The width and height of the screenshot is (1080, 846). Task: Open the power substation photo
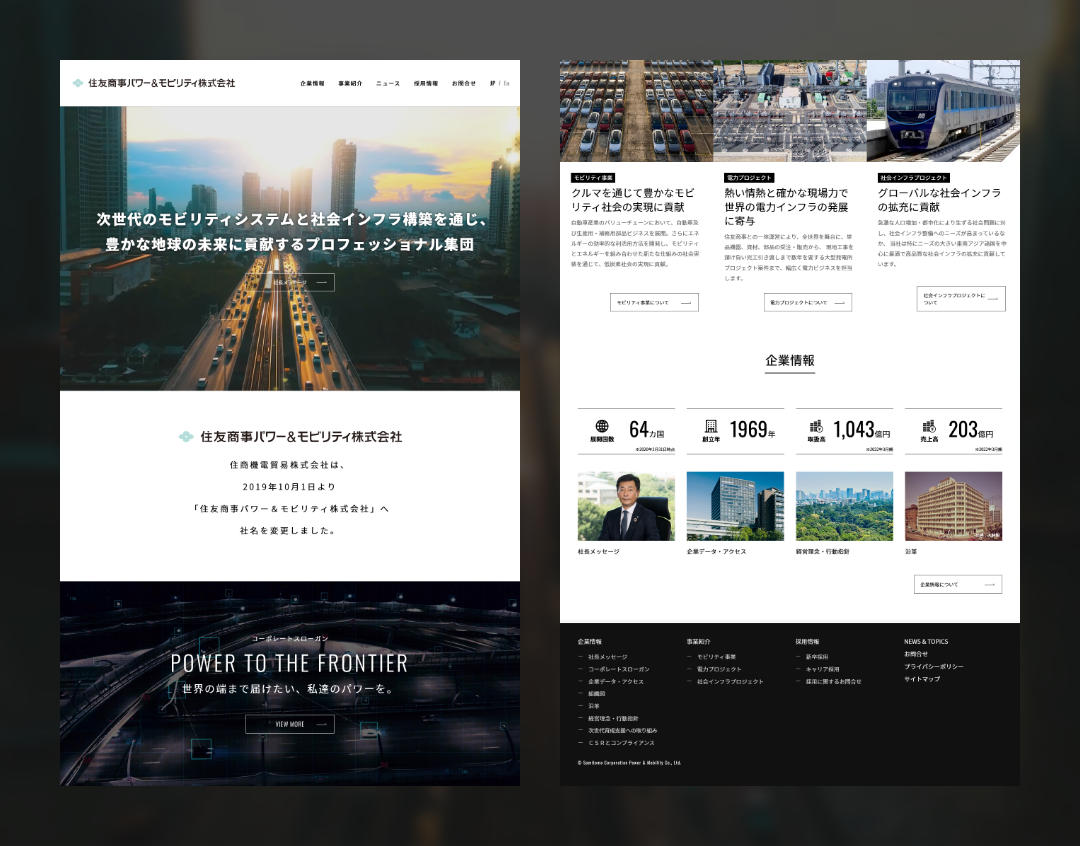[x=790, y=111]
